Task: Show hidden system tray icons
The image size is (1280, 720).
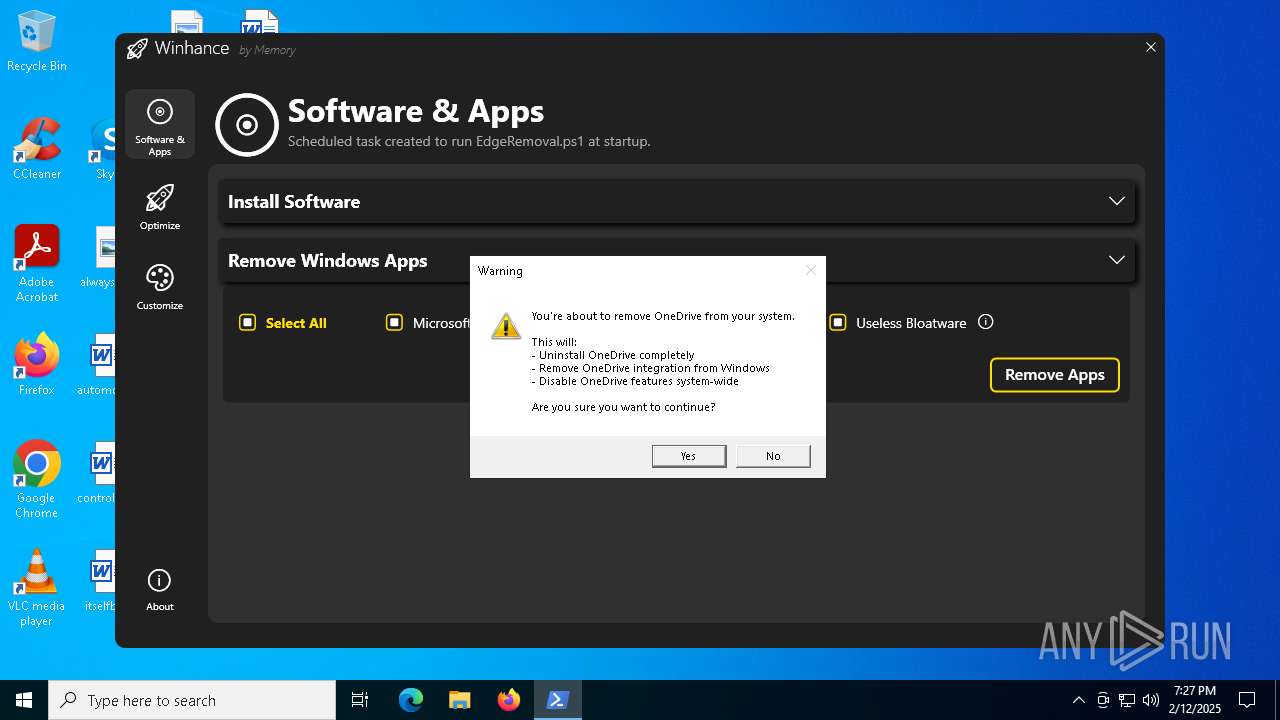Action: click(1078, 700)
